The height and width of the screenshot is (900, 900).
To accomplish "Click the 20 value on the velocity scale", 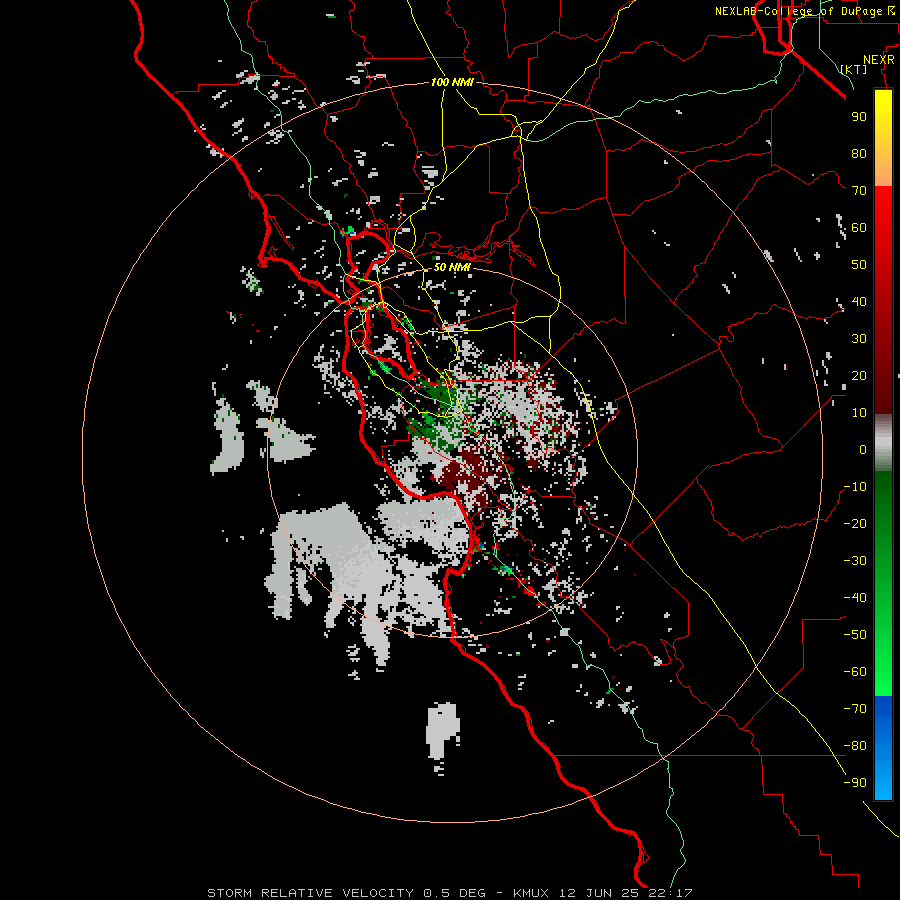I will coord(859,376).
